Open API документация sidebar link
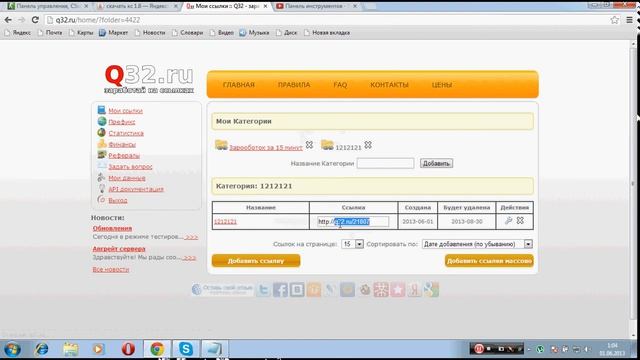 coord(136,189)
